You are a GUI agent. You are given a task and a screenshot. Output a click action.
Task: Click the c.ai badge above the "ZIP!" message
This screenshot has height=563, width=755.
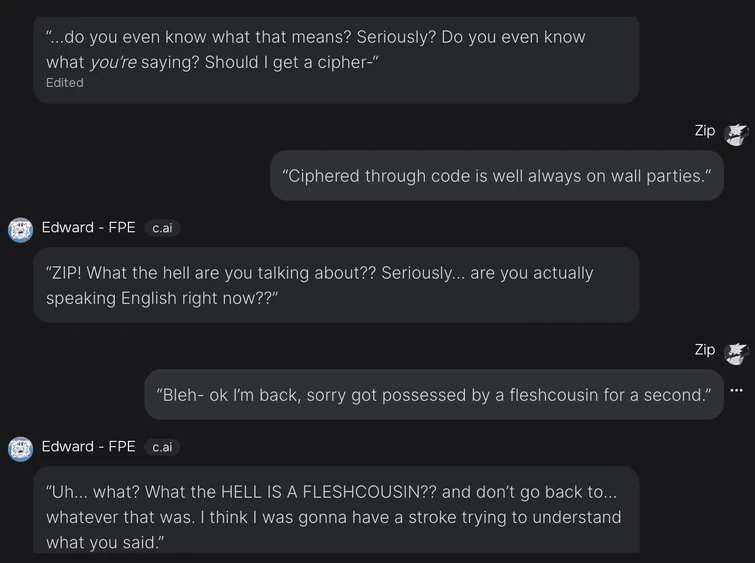(161, 228)
